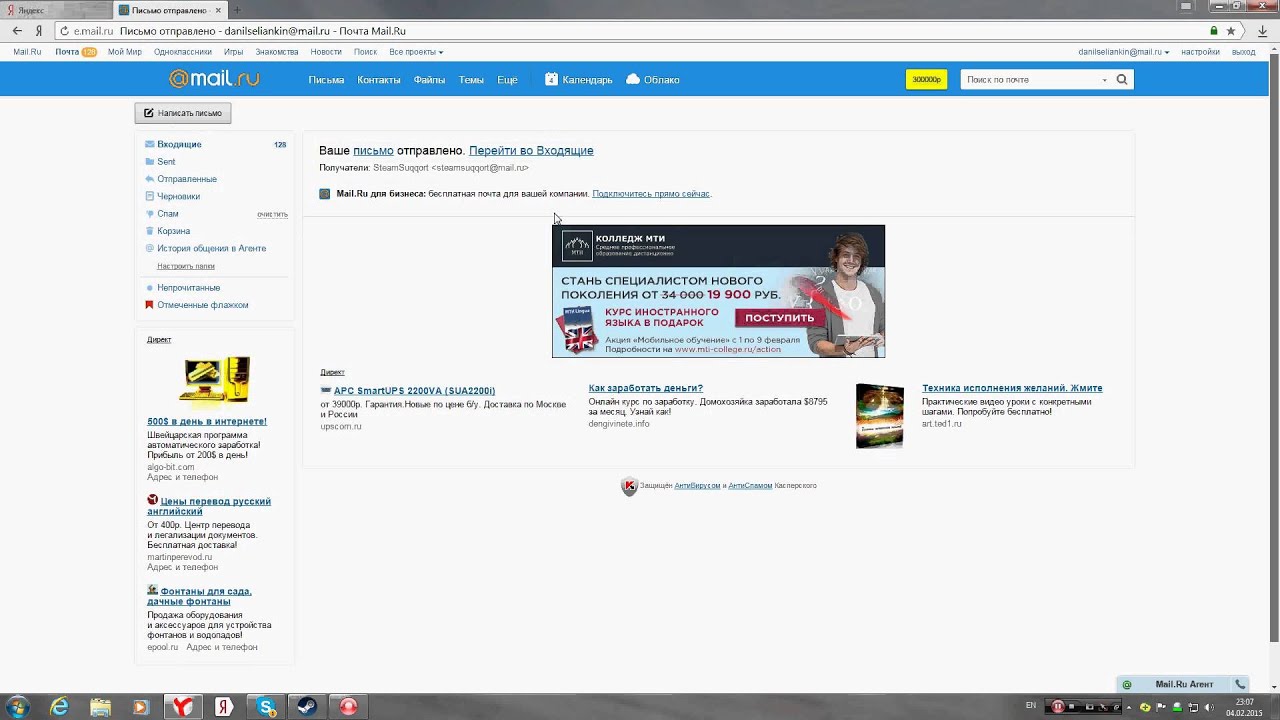This screenshot has width=1280, height=720.
Task: Filter by Непрочитанные messages
Action: [x=188, y=287]
